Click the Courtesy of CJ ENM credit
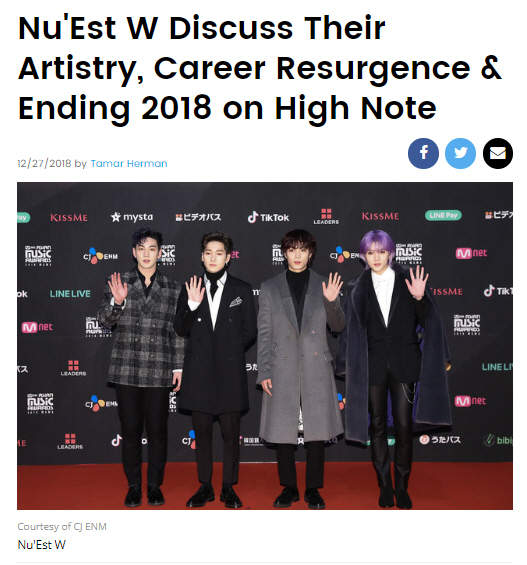 pyautogui.click(x=62, y=527)
